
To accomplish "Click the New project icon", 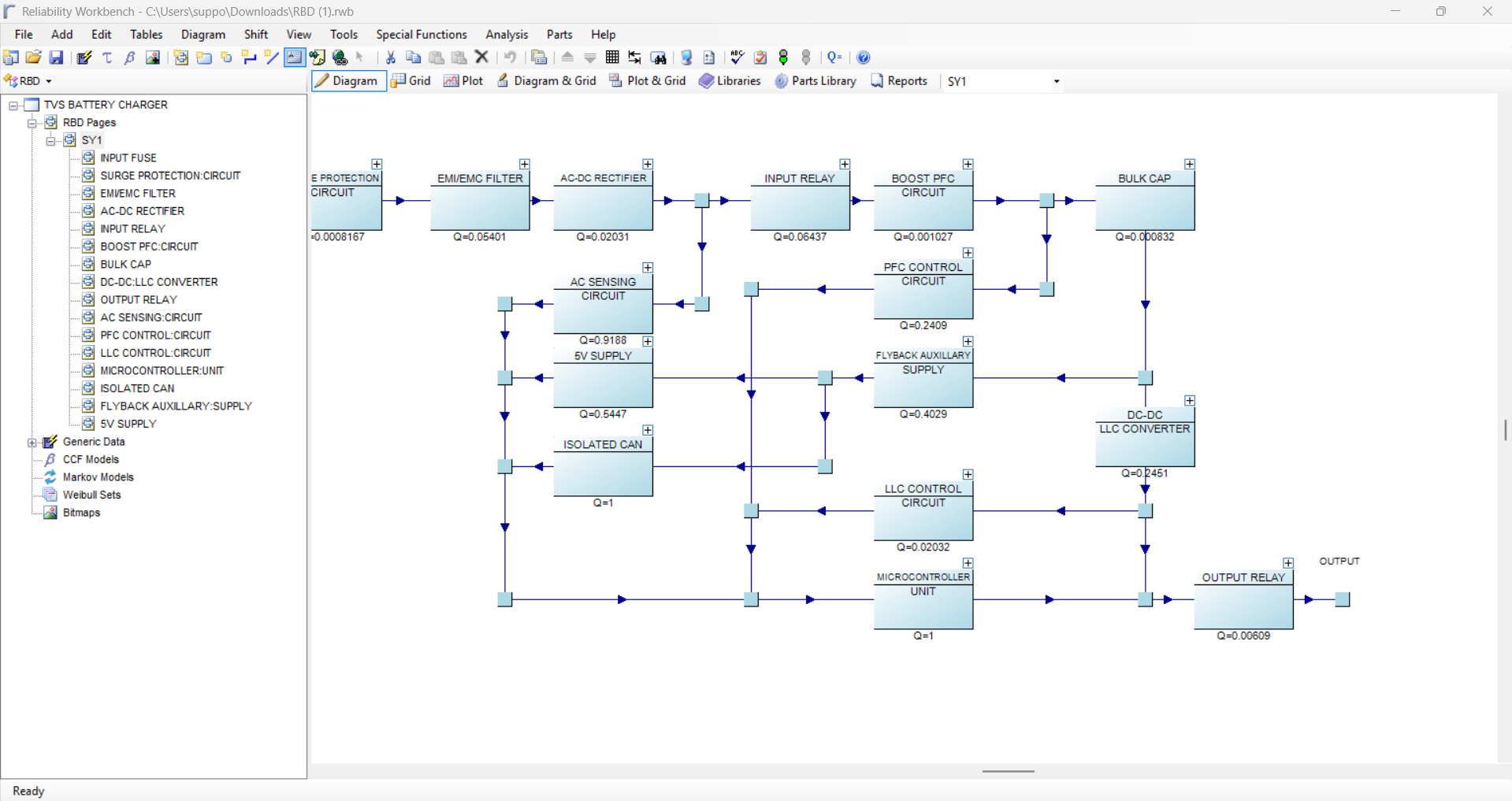I will [11, 57].
